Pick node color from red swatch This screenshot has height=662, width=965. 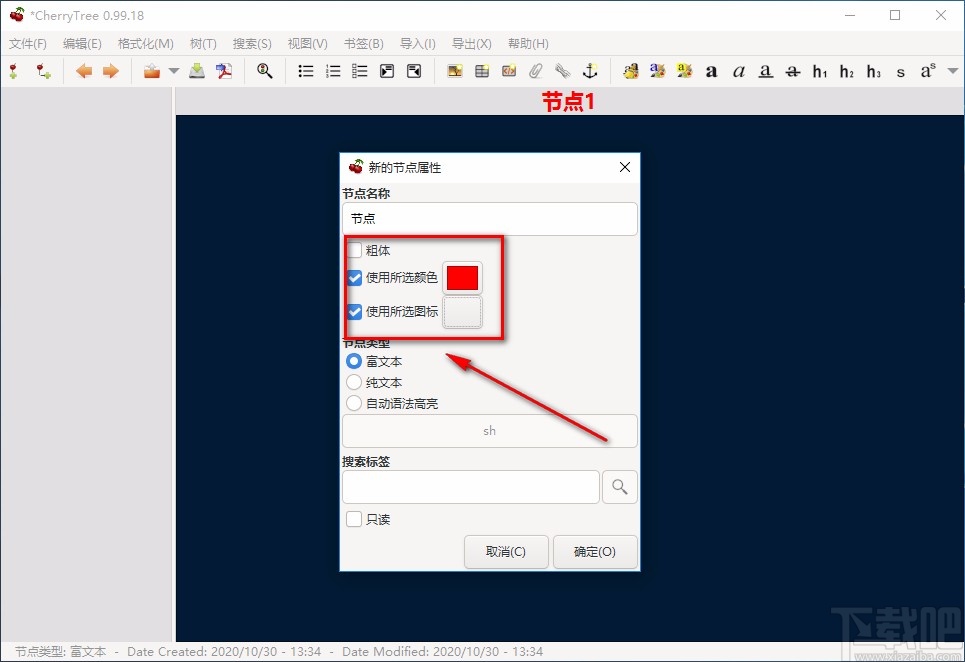pos(462,277)
